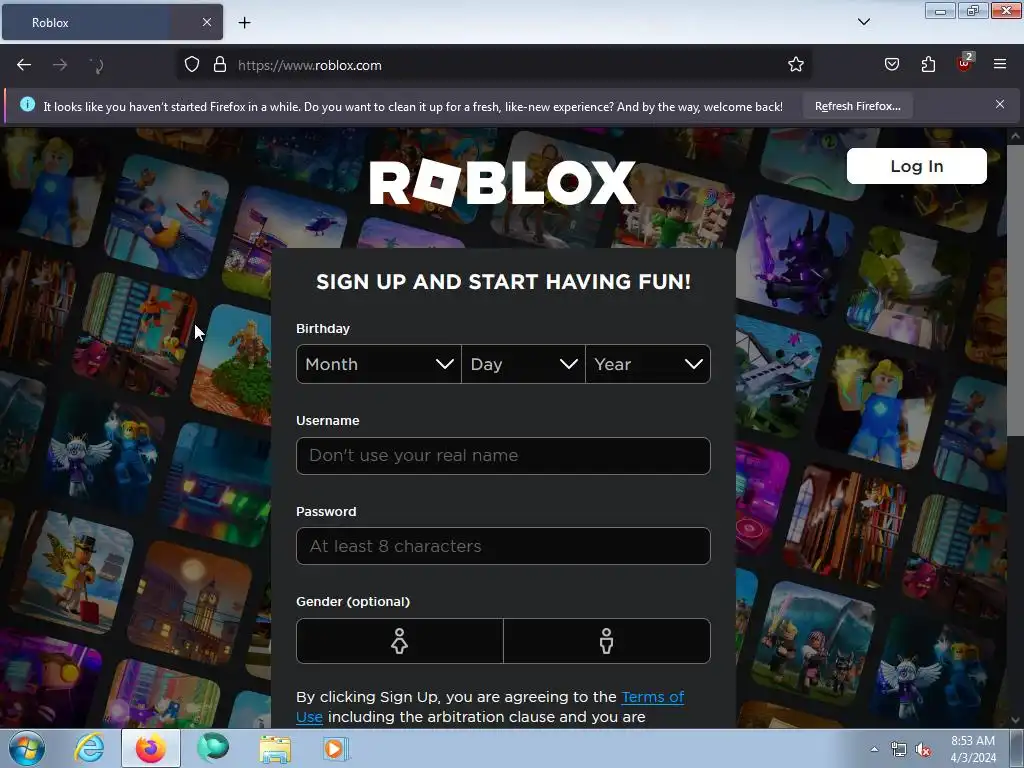The width and height of the screenshot is (1024, 768).
Task: Open the Year birthday dropdown
Action: 648,364
